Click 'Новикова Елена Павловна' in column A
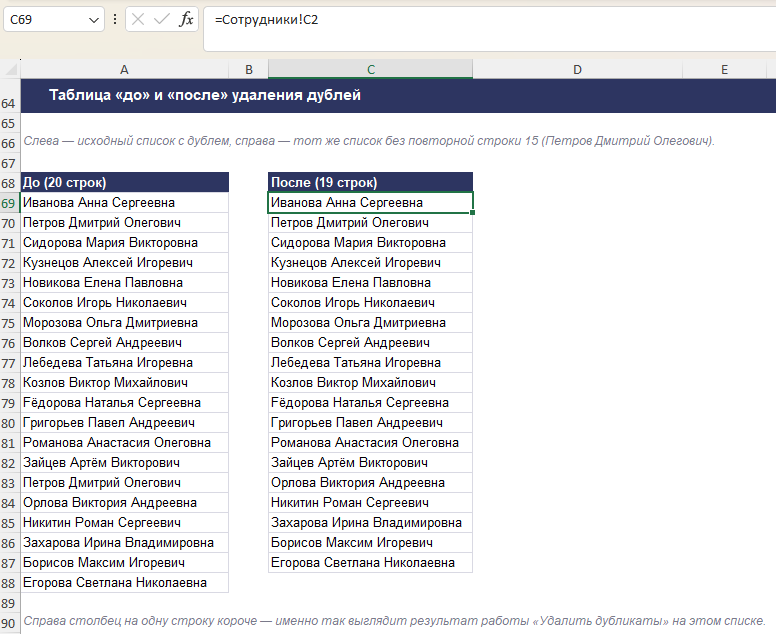Image resolution: width=776 pixels, height=634 pixels. (x=124, y=283)
